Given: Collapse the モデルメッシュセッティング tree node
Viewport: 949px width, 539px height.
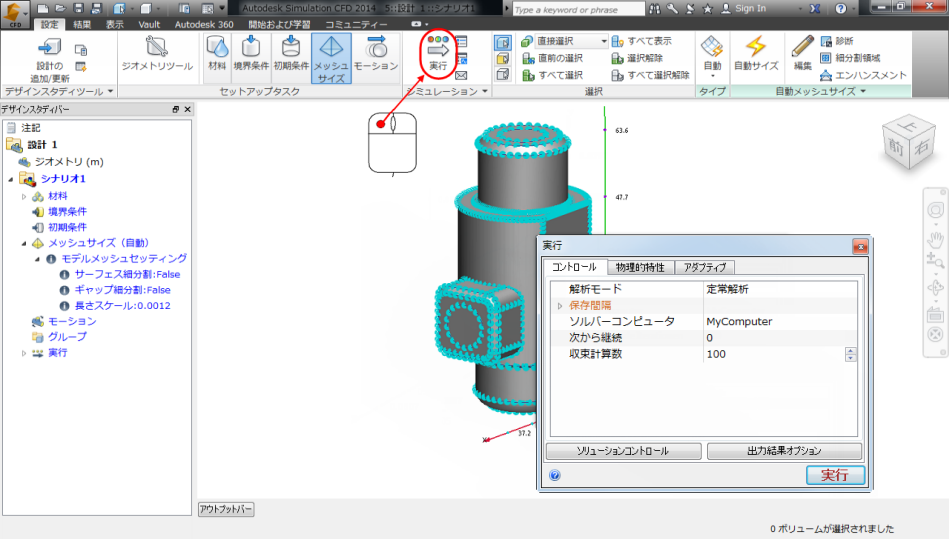Looking at the screenshot, I should (38, 259).
